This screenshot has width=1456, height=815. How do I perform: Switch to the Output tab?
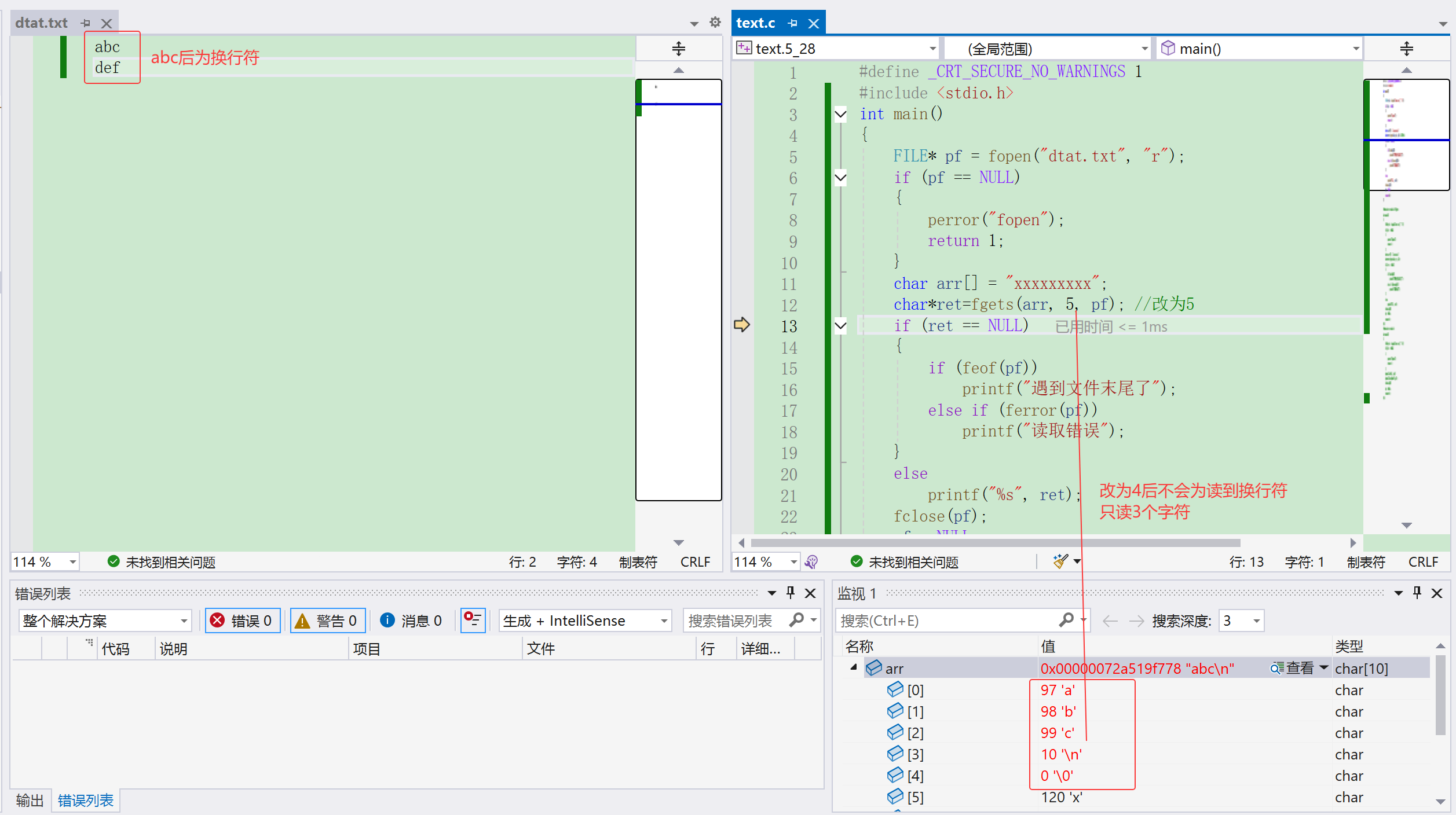(x=30, y=801)
